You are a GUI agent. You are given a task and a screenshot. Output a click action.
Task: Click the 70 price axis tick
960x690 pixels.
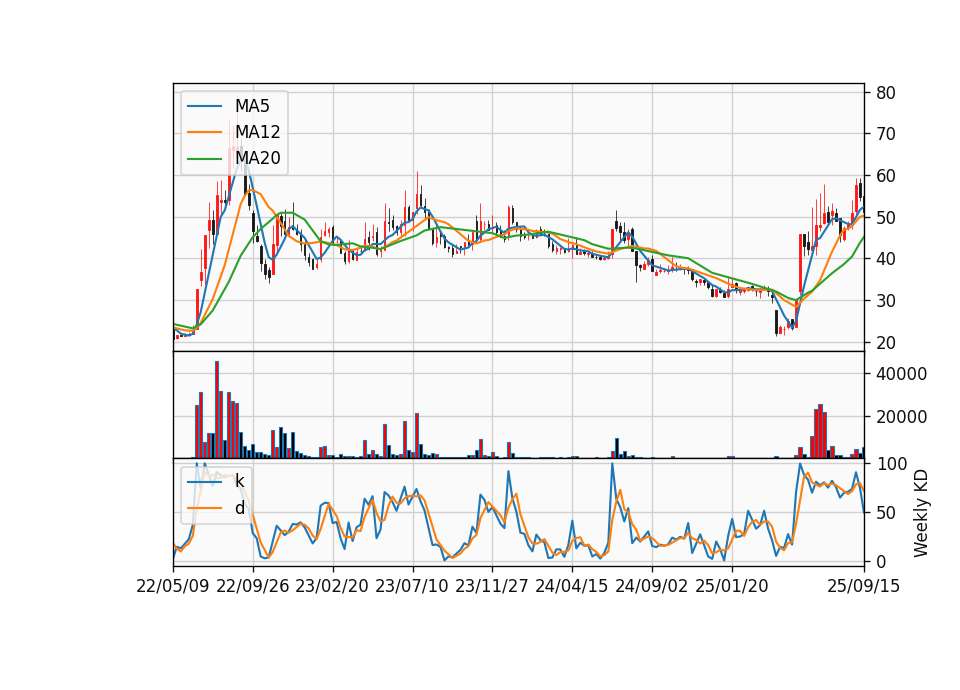click(886, 134)
